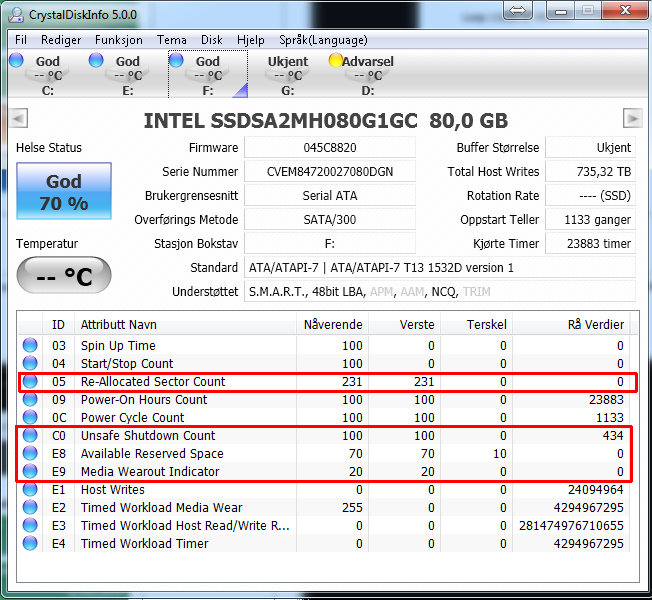Click status orb for Timed Workload Media Wear

tap(30, 507)
